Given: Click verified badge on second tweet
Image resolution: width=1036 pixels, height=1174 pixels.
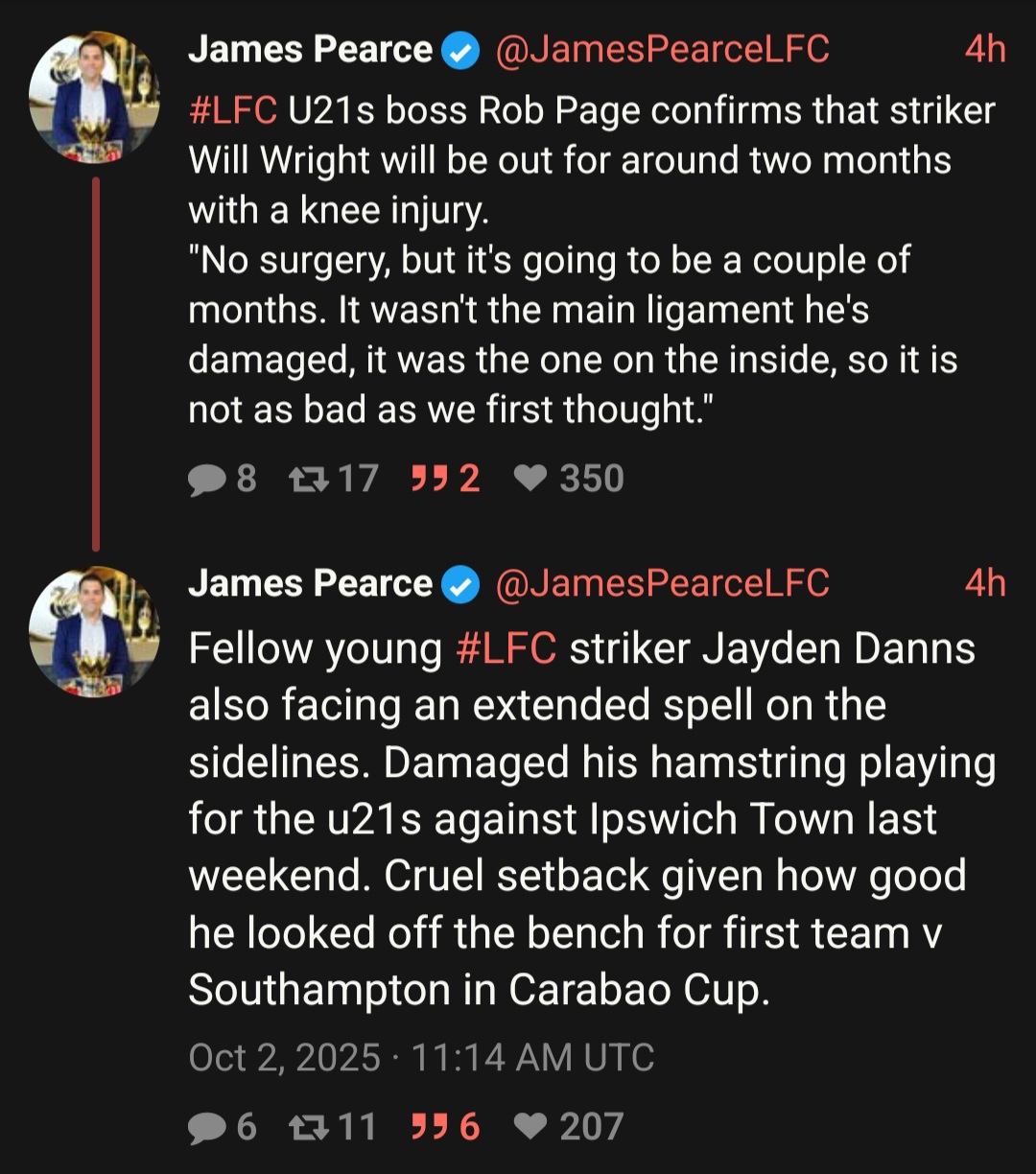Looking at the screenshot, I should (x=460, y=585).
